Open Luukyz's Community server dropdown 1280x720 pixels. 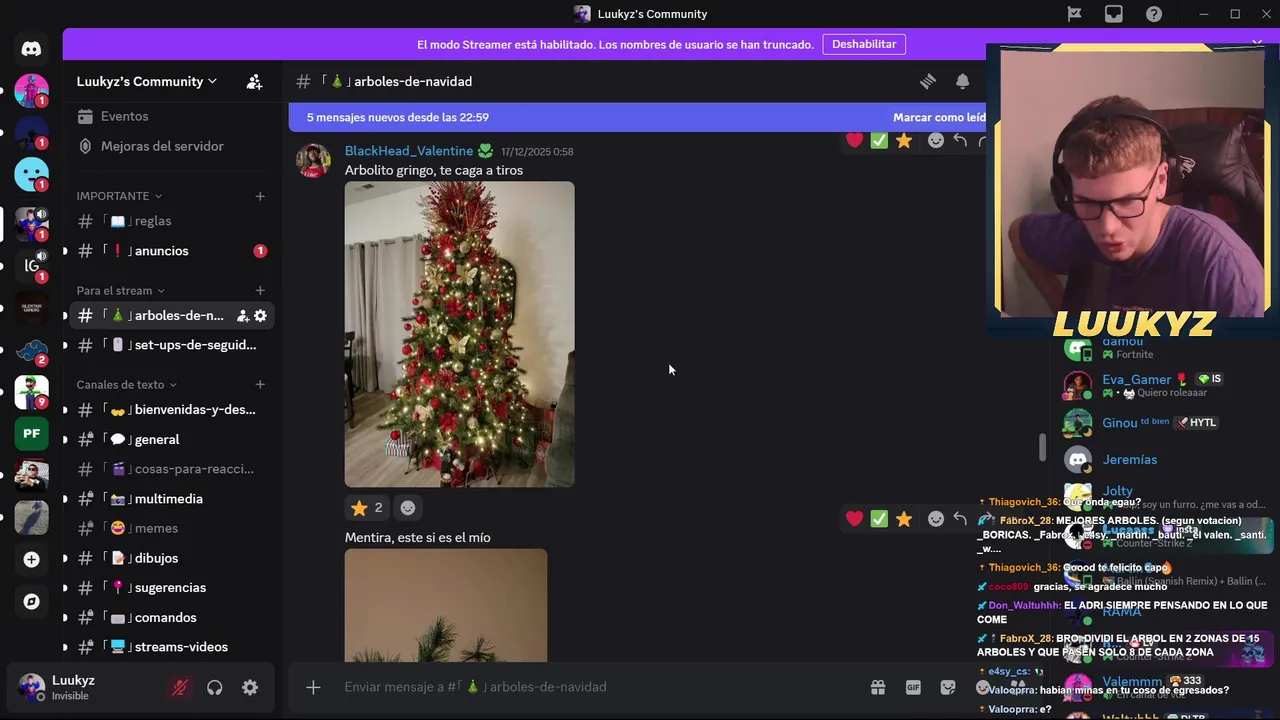(147, 81)
